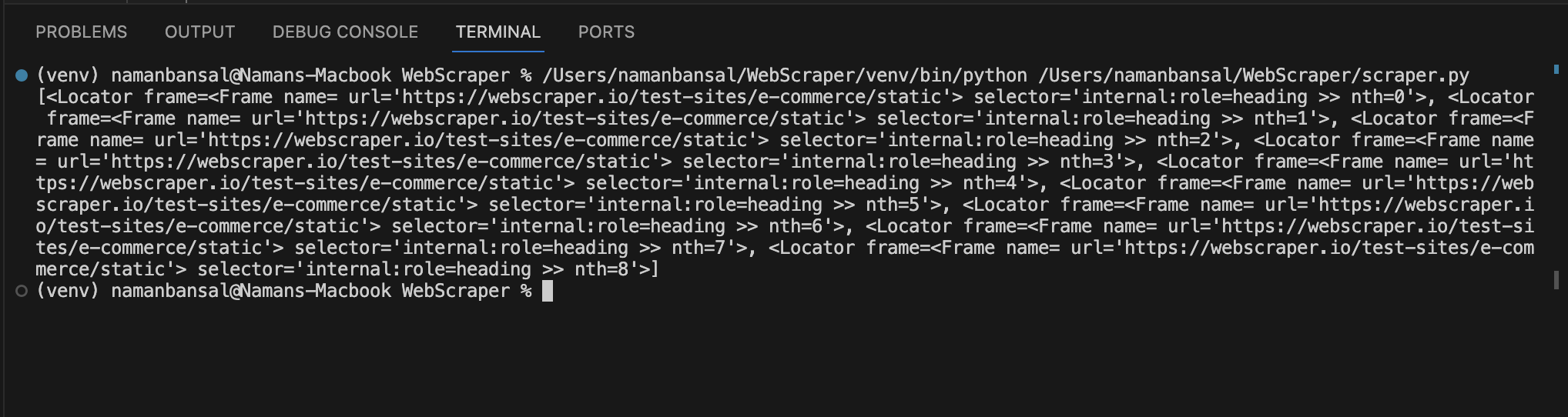Click the TERMINAL tab

[x=498, y=32]
